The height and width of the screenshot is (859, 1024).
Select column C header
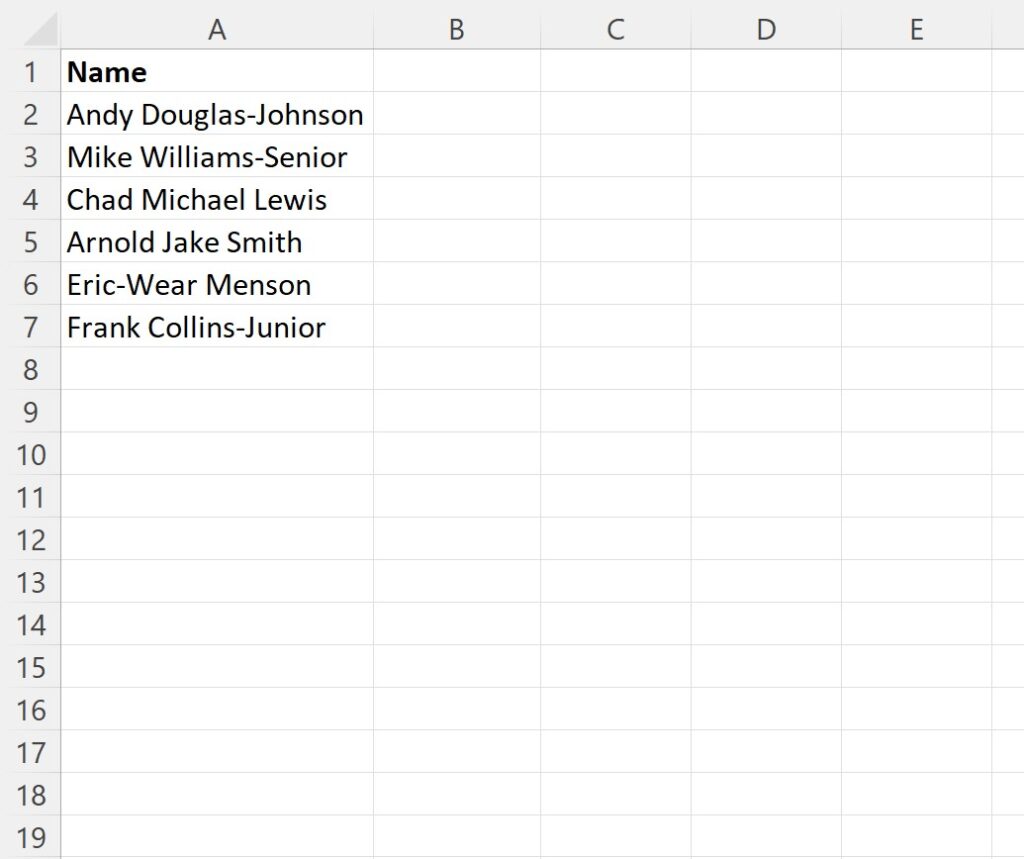(x=615, y=30)
